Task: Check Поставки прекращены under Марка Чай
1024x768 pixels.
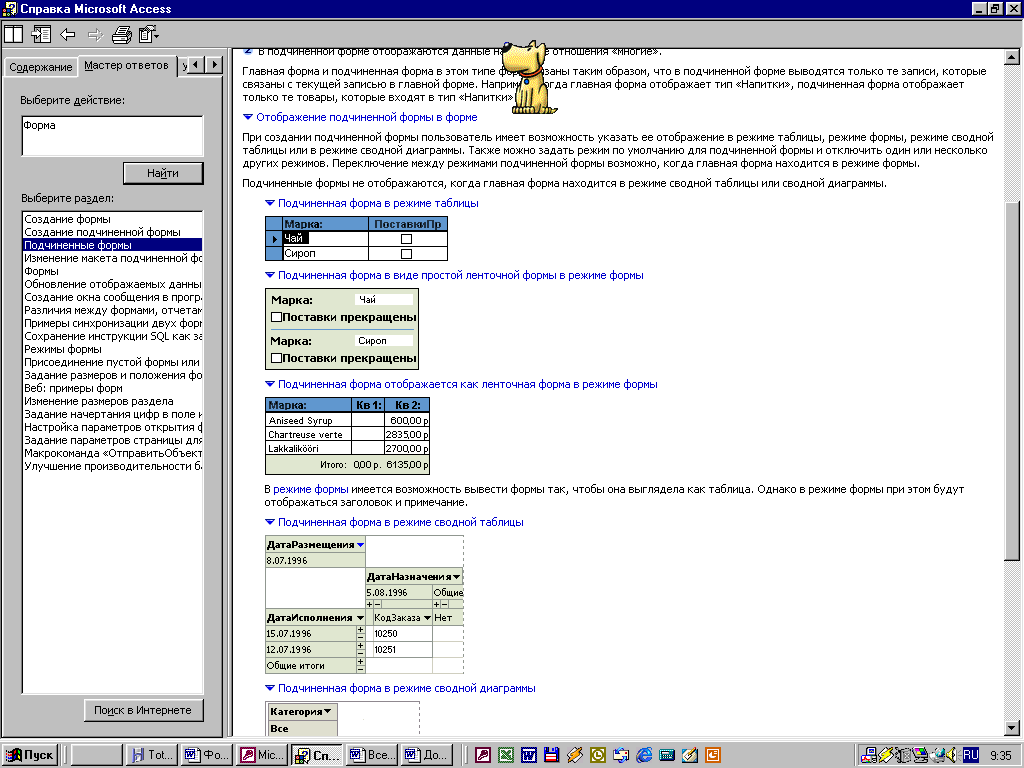Action: click(x=276, y=317)
